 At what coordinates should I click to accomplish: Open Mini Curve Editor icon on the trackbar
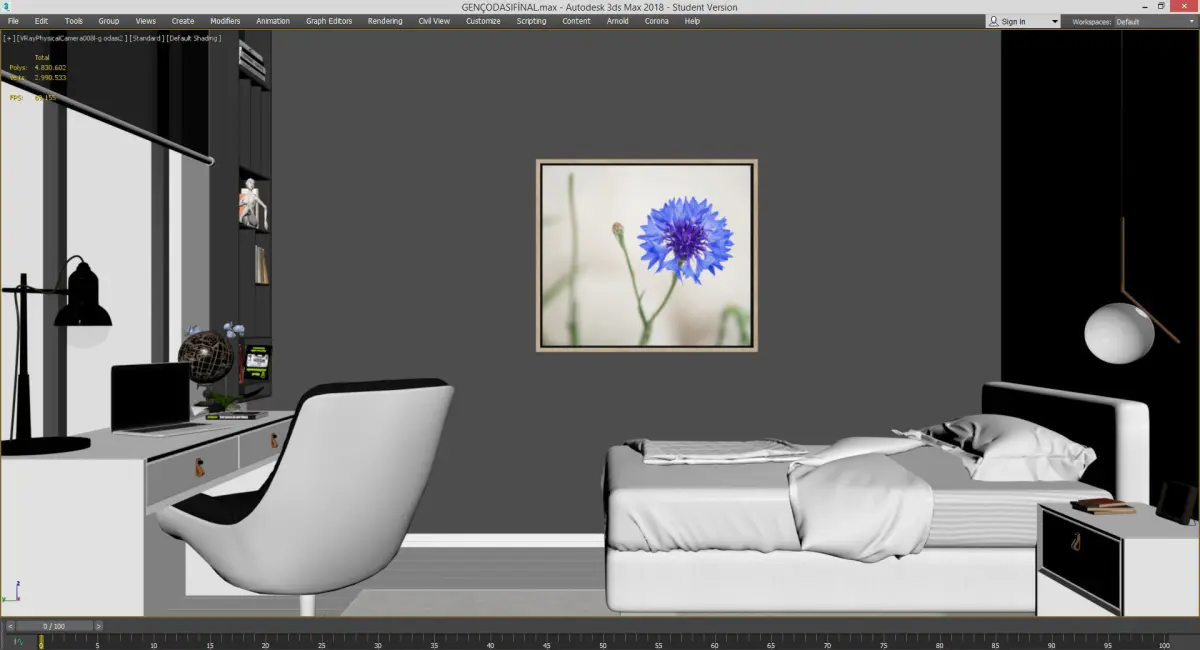pos(18,641)
